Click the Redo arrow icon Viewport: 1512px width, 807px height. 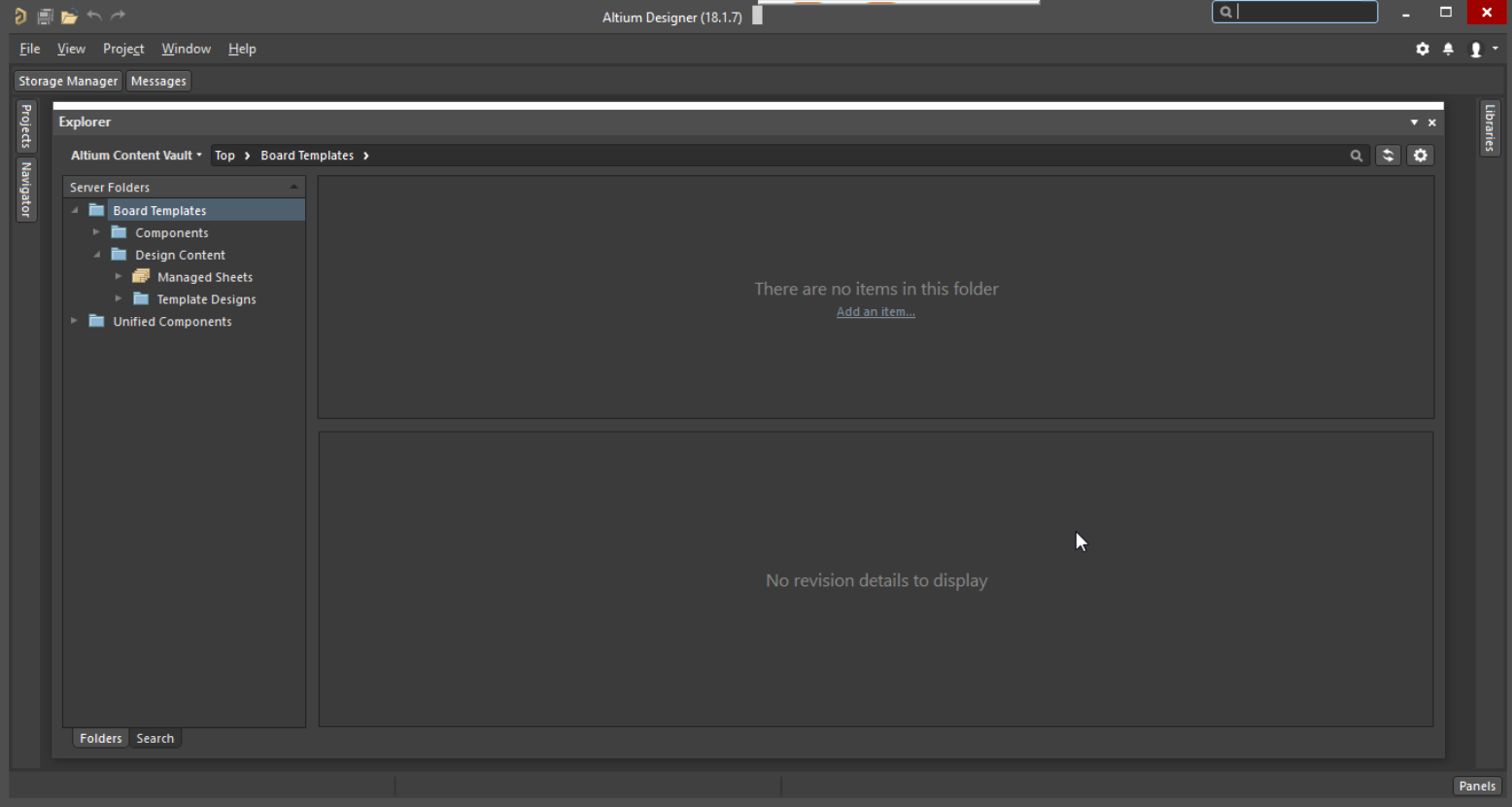[119, 16]
